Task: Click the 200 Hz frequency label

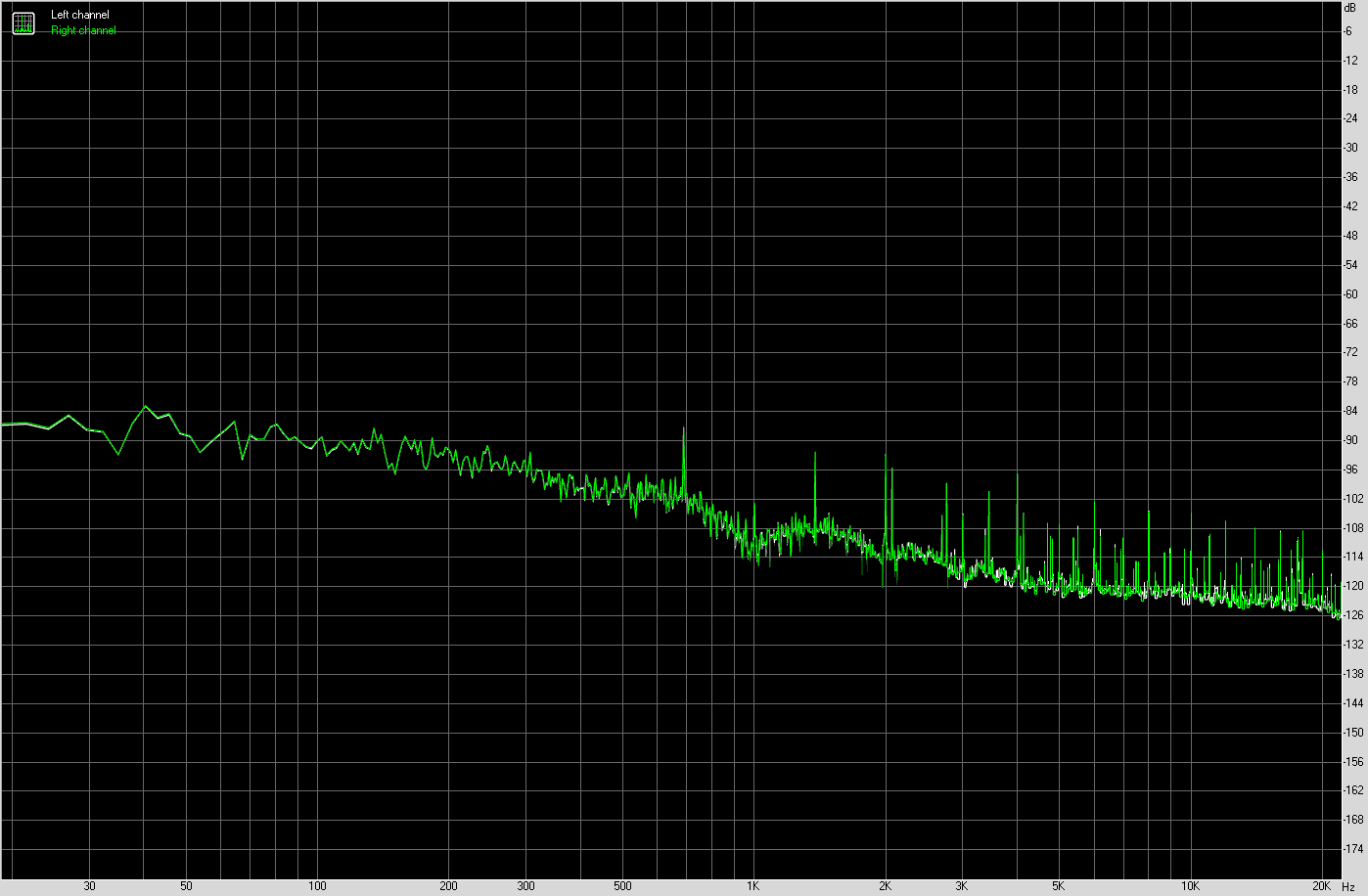Action: (x=449, y=886)
